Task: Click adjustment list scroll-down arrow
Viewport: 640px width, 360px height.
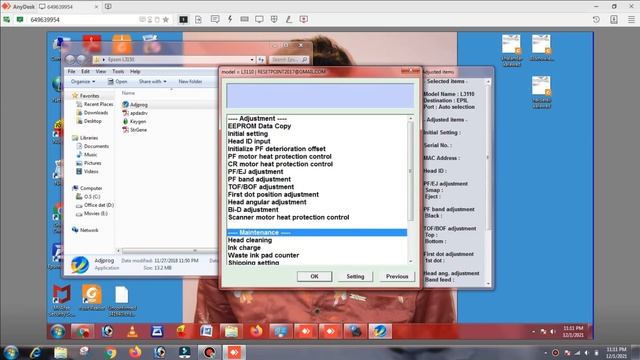Action: click(x=411, y=261)
